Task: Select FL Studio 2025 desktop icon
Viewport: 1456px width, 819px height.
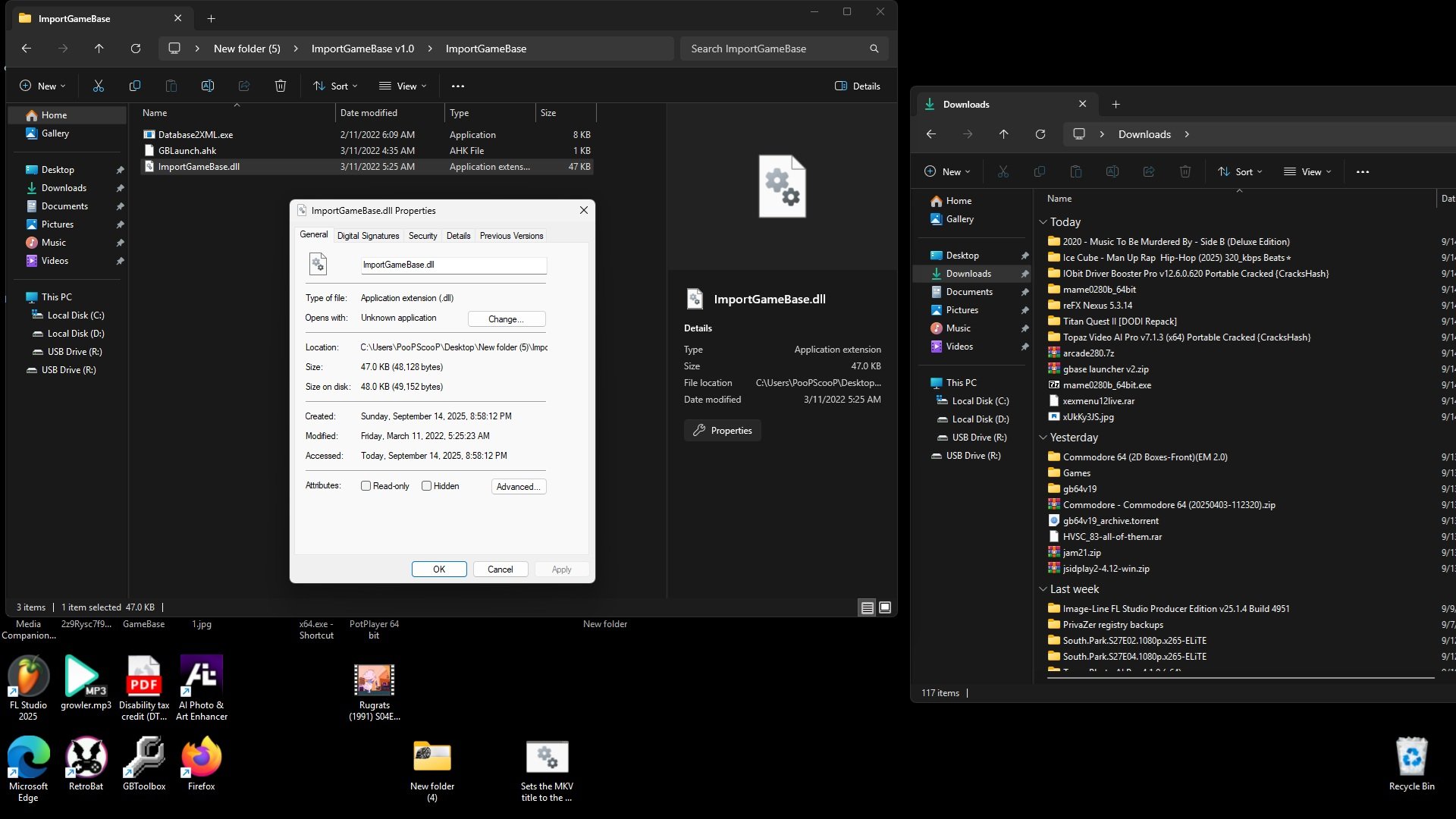Action: 28,688
